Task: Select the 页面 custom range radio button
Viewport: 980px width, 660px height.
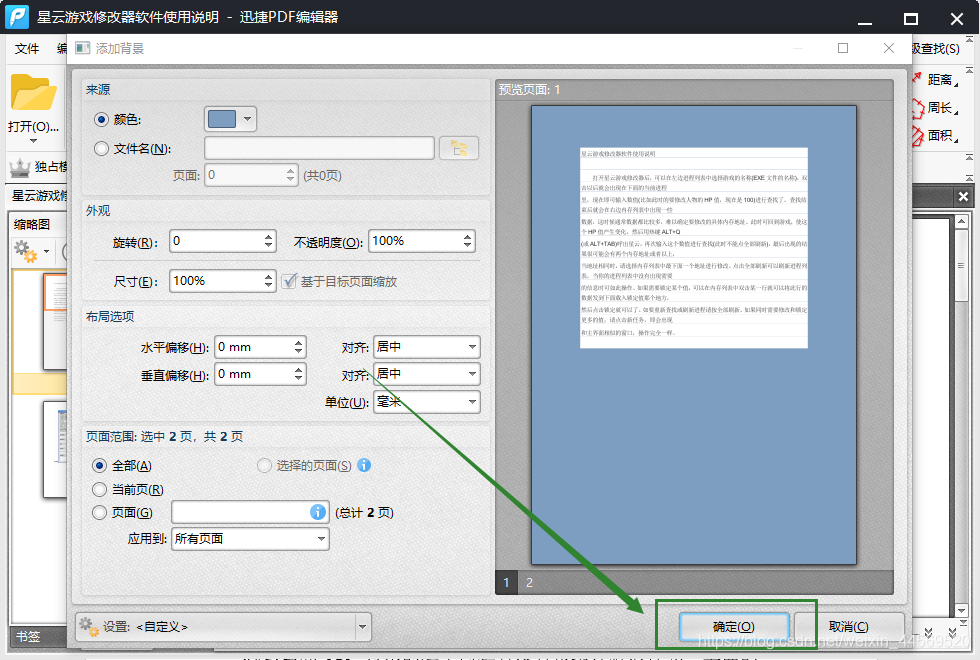Action: click(x=99, y=512)
